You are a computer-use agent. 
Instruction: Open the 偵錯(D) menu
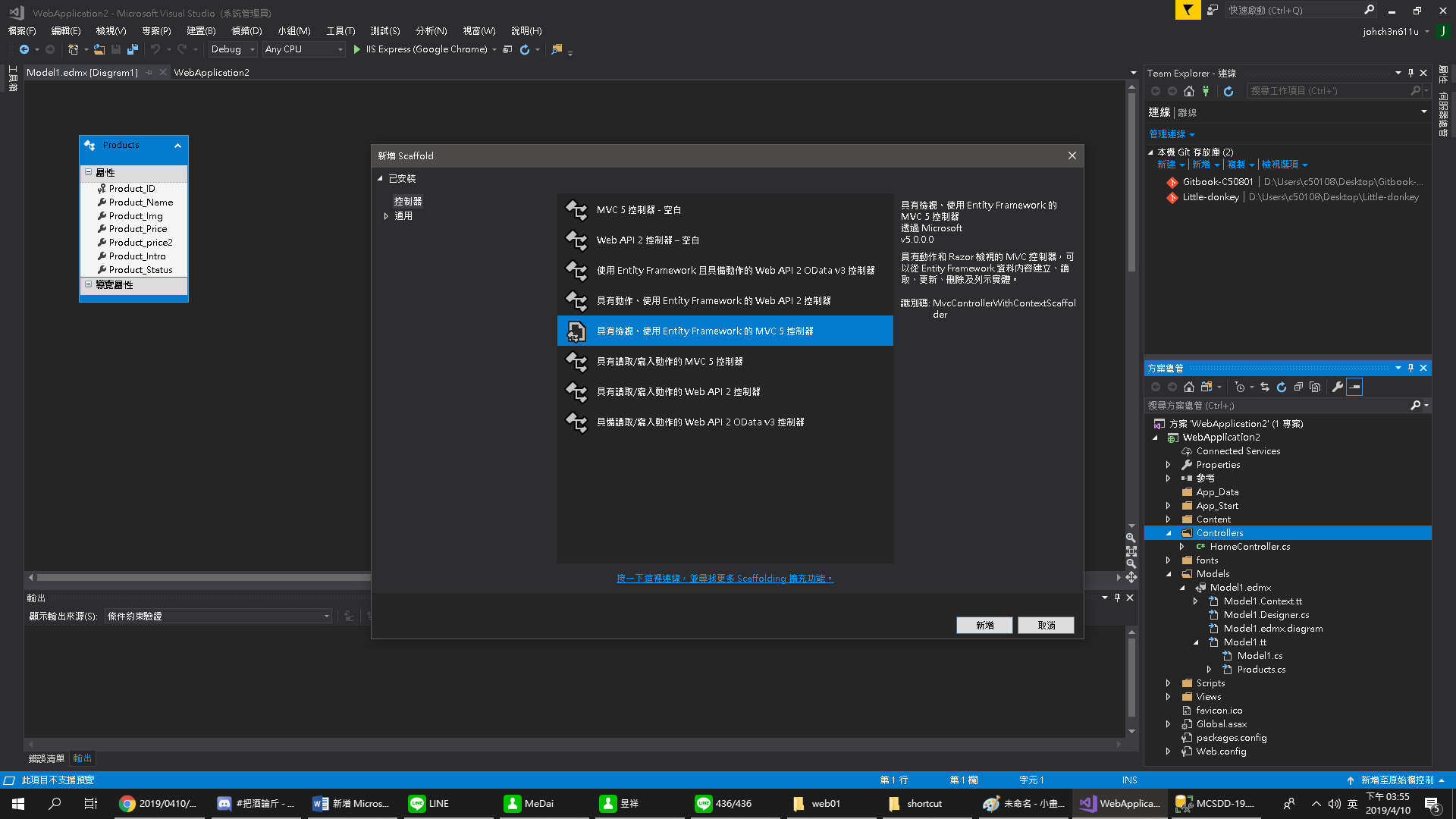pyautogui.click(x=246, y=31)
